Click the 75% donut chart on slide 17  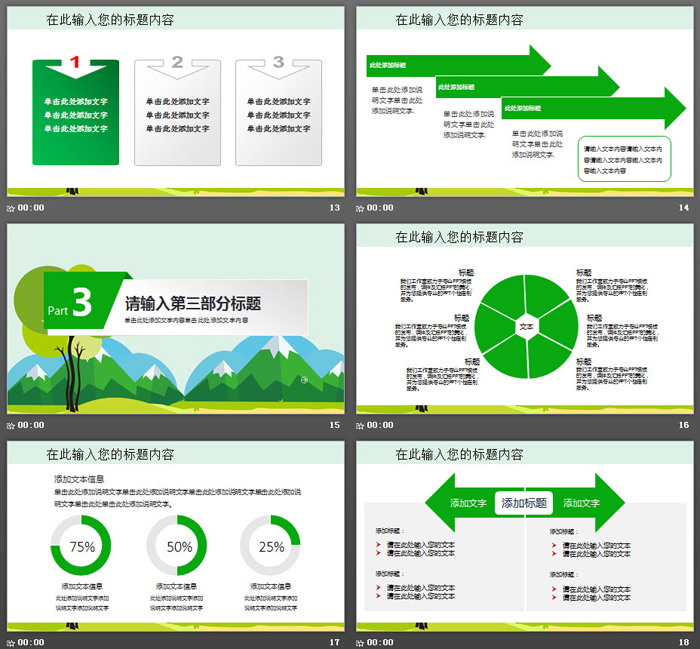[x=82, y=546]
